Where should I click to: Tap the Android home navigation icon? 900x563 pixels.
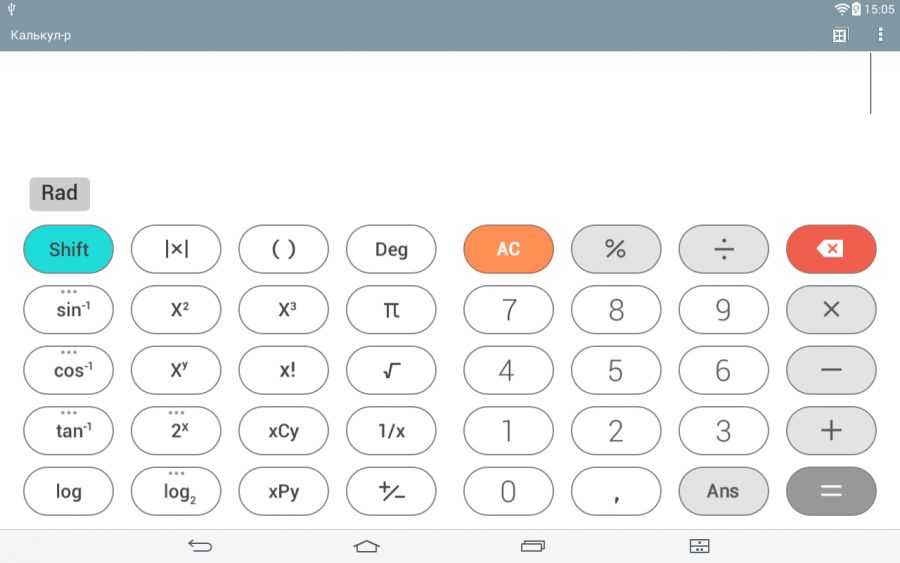pyautogui.click(x=367, y=546)
